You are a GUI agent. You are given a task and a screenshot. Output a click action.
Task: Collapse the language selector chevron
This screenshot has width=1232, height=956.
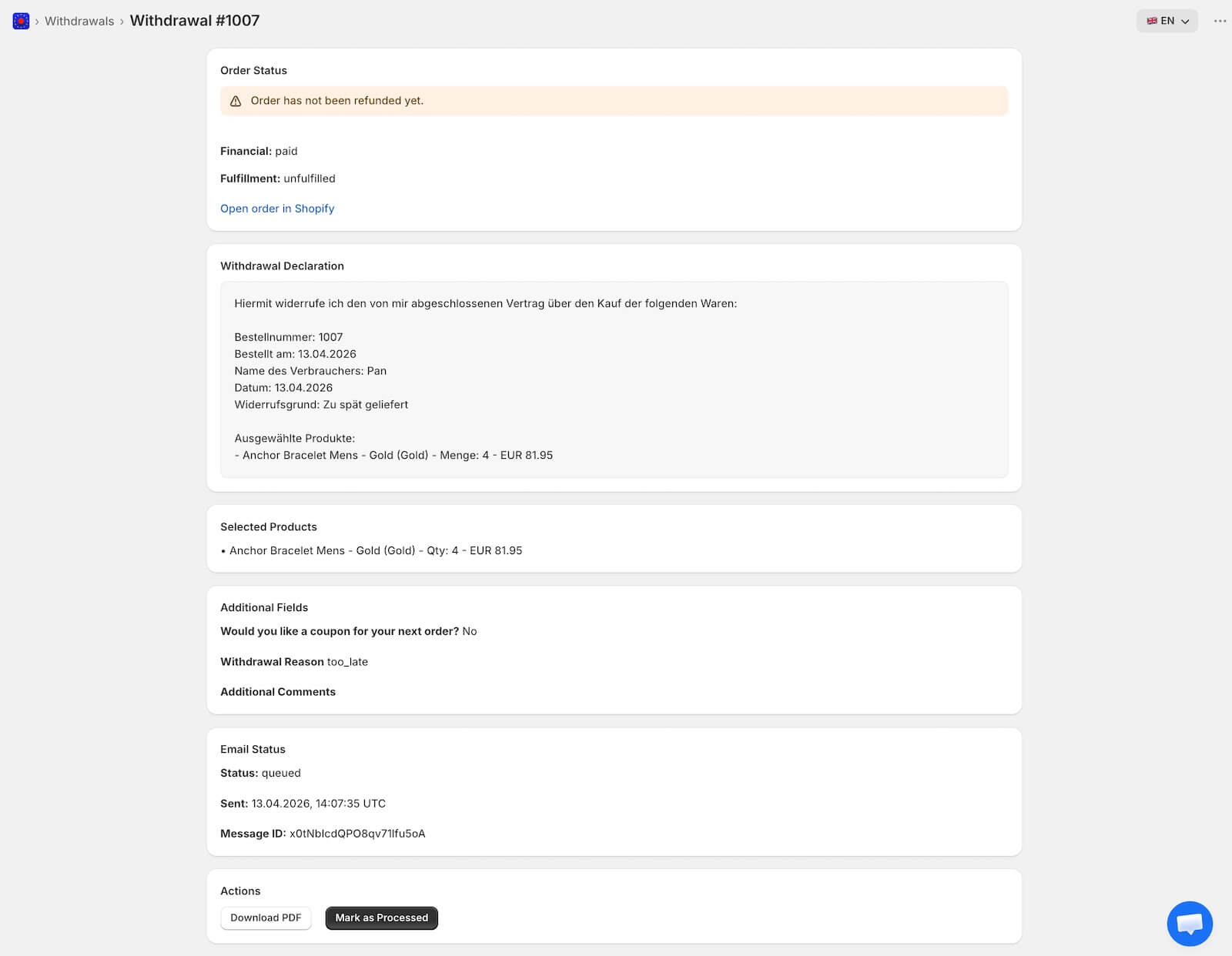pos(1185,22)
